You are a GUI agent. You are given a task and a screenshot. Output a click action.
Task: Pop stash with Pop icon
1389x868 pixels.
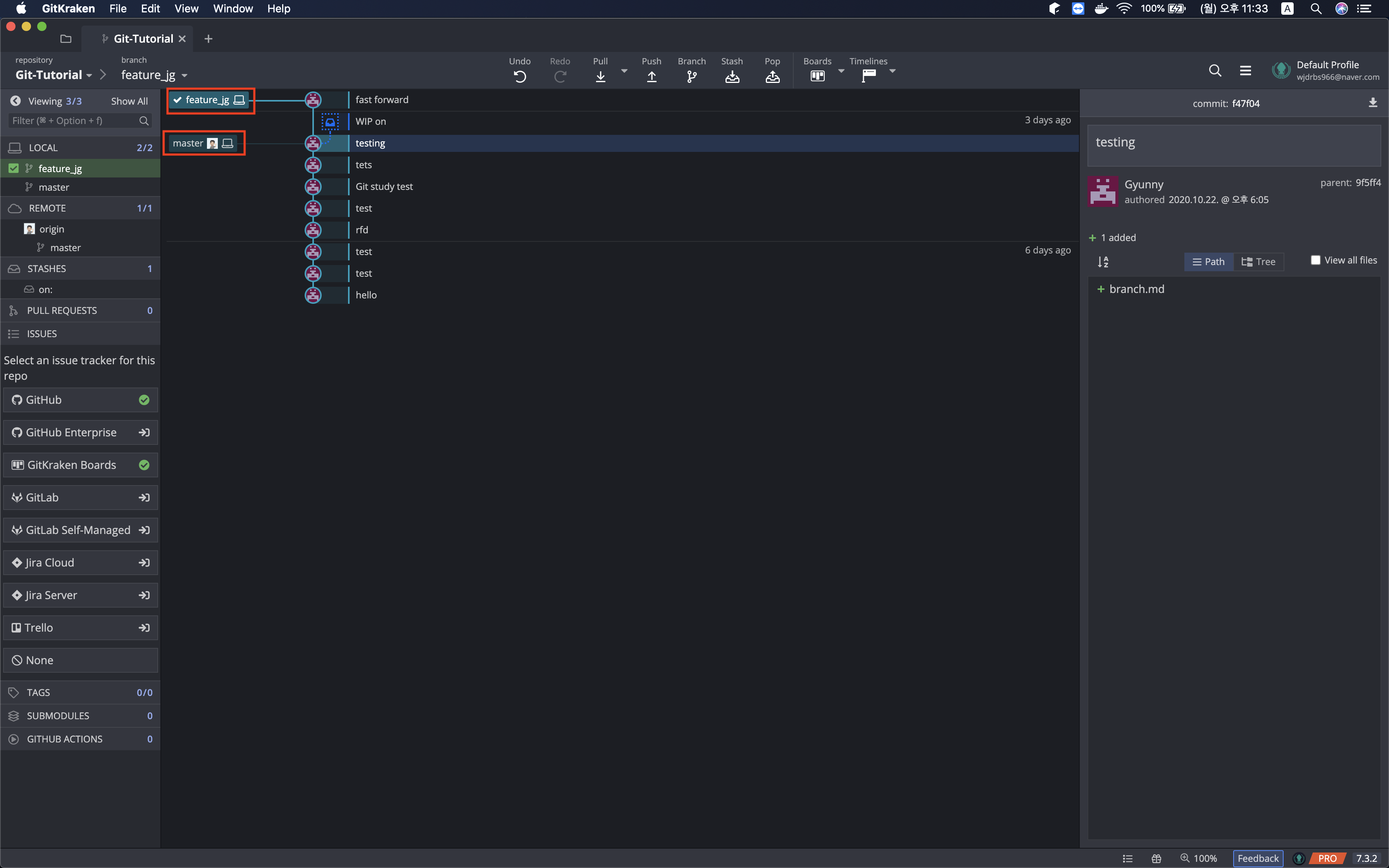772,76
